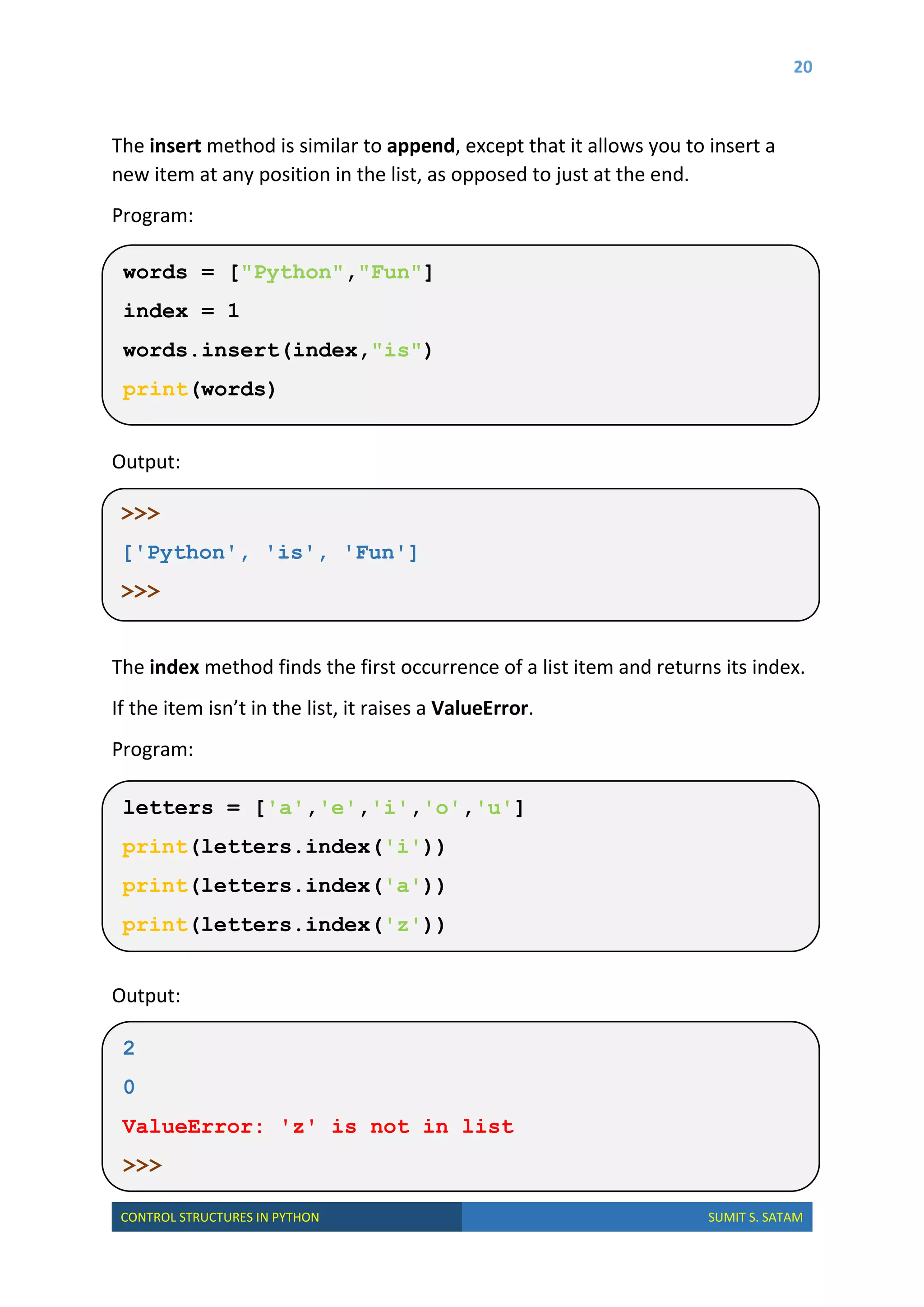The image size is (924, 1307).
Task: Click 'SUMIT S. SATAM' footer text
Action: point(755,1218)
